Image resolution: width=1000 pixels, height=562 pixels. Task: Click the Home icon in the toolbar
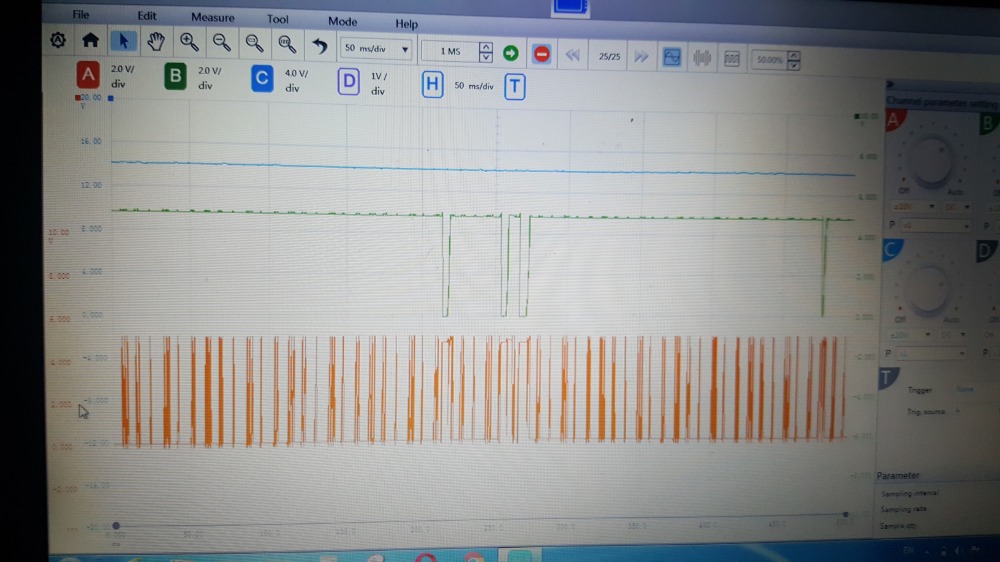(x=90, y=41)
